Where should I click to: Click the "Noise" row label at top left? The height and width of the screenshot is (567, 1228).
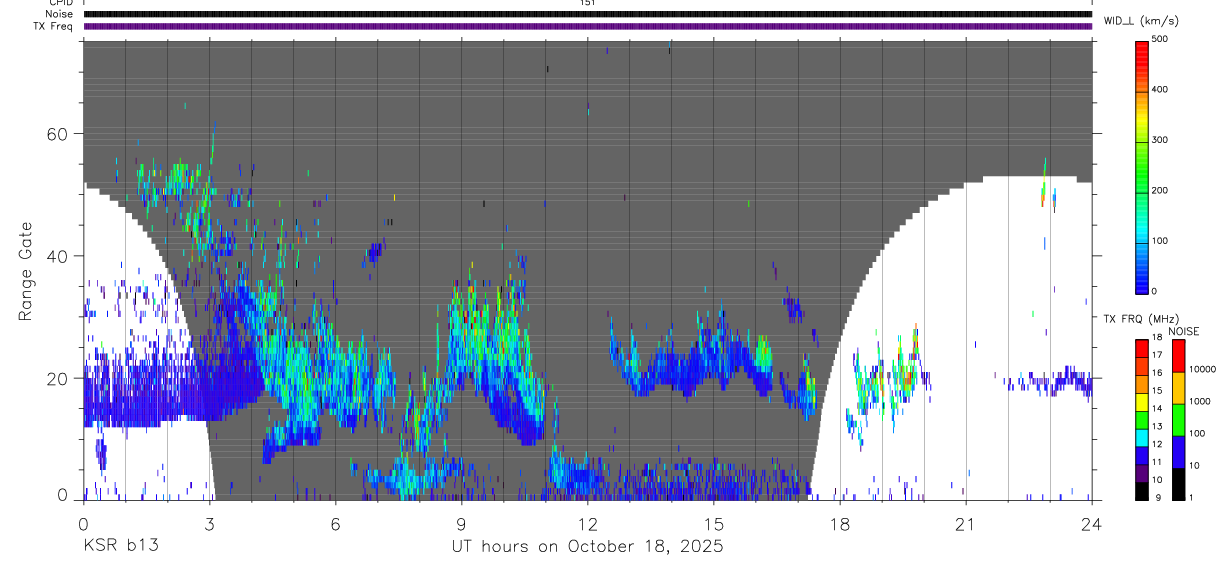(x=60, y=14)
